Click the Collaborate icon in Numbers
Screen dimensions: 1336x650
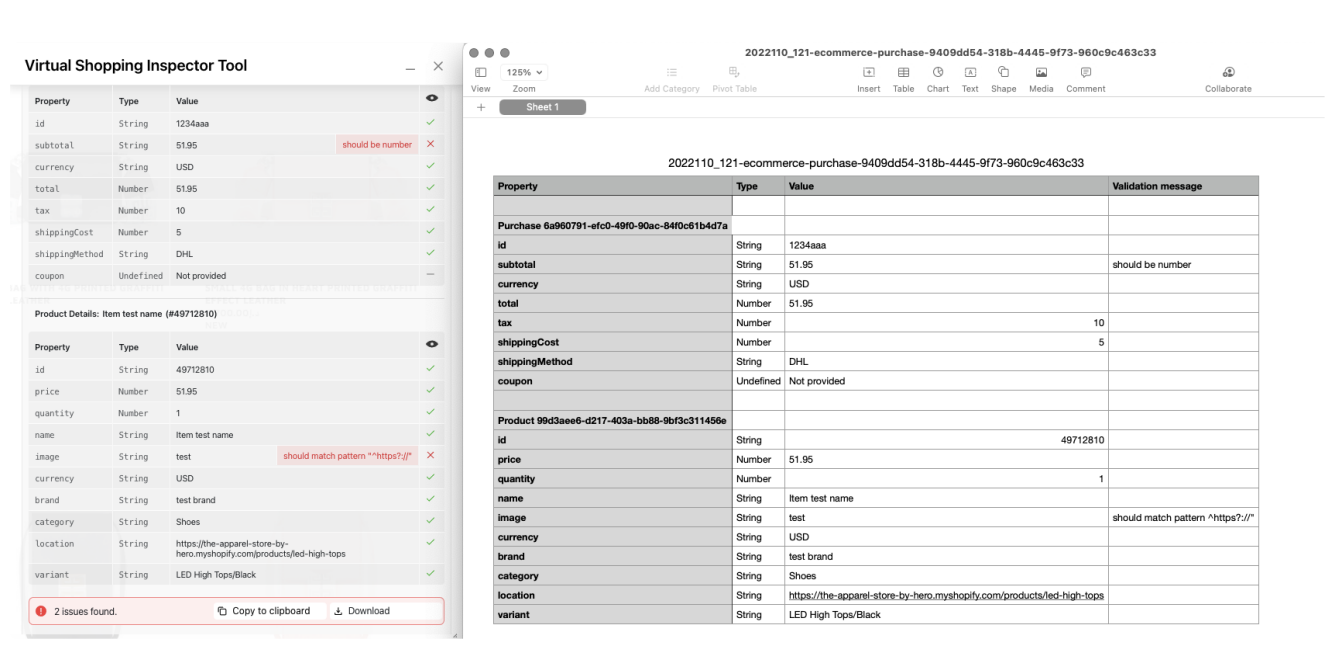(1228, 72)
